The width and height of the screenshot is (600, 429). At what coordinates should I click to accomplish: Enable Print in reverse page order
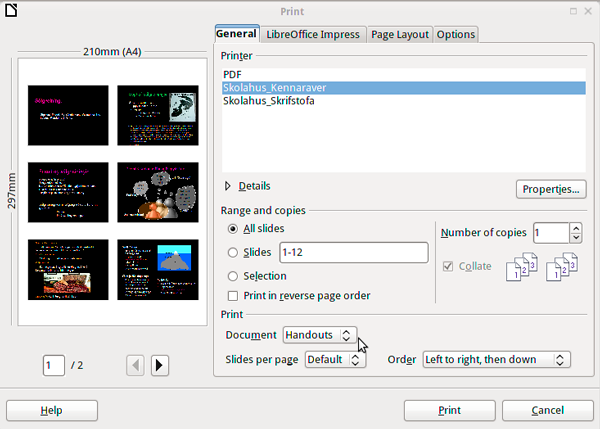pyautogui.click(x=233, y=296)
